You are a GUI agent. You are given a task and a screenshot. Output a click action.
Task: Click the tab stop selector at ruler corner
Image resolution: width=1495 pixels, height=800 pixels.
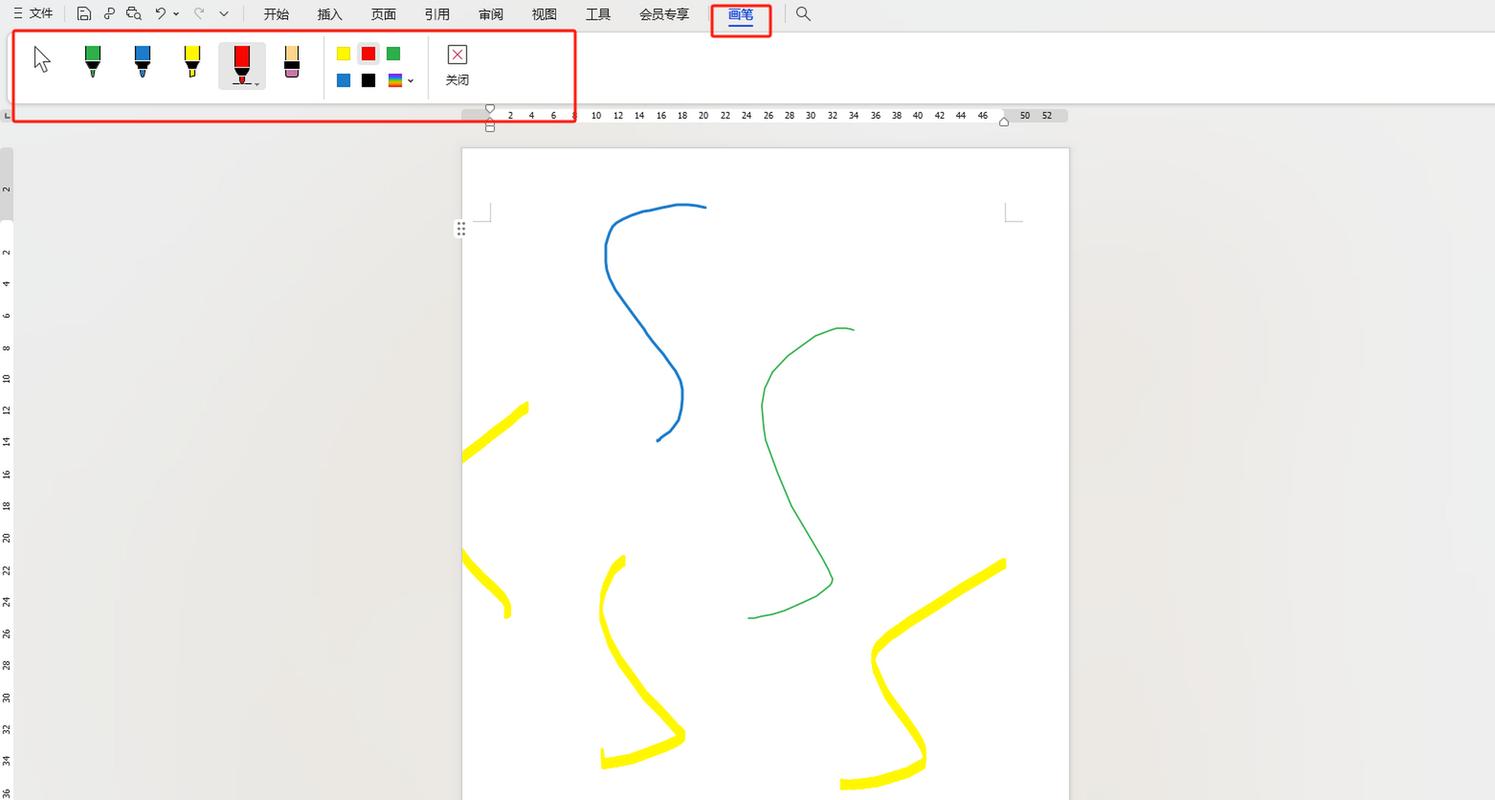click(6, 118)
